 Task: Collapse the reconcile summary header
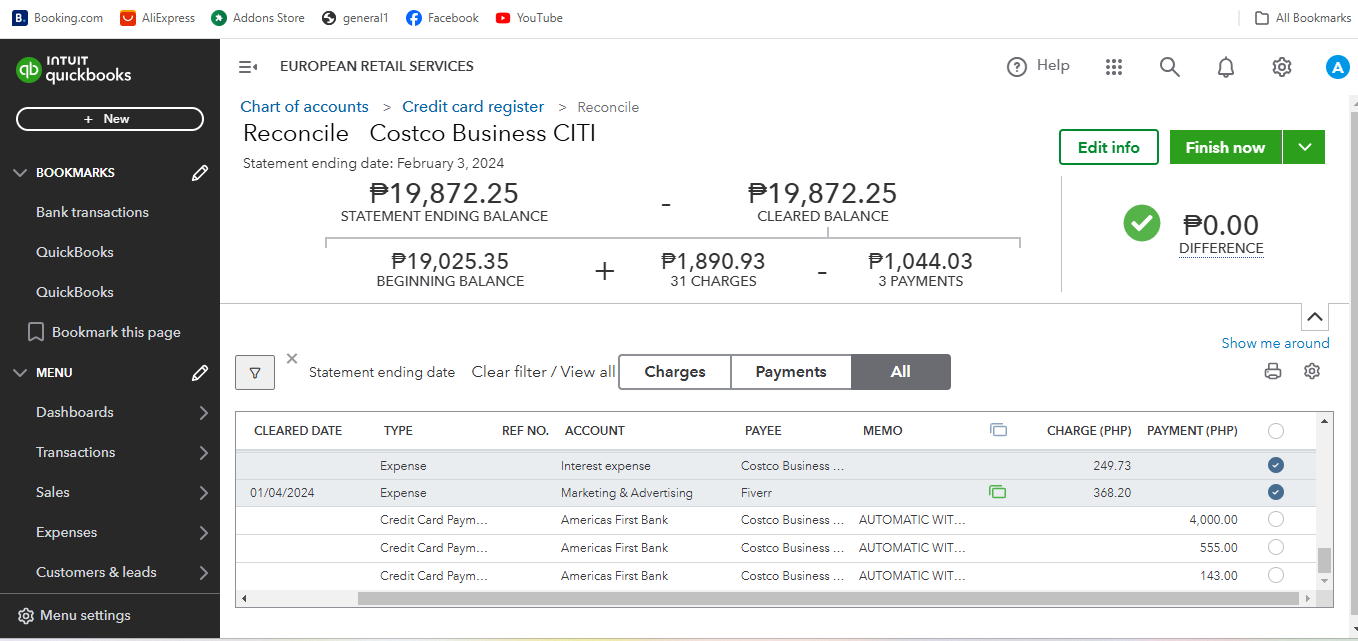pyautogui.click(x=1315, y=317)
